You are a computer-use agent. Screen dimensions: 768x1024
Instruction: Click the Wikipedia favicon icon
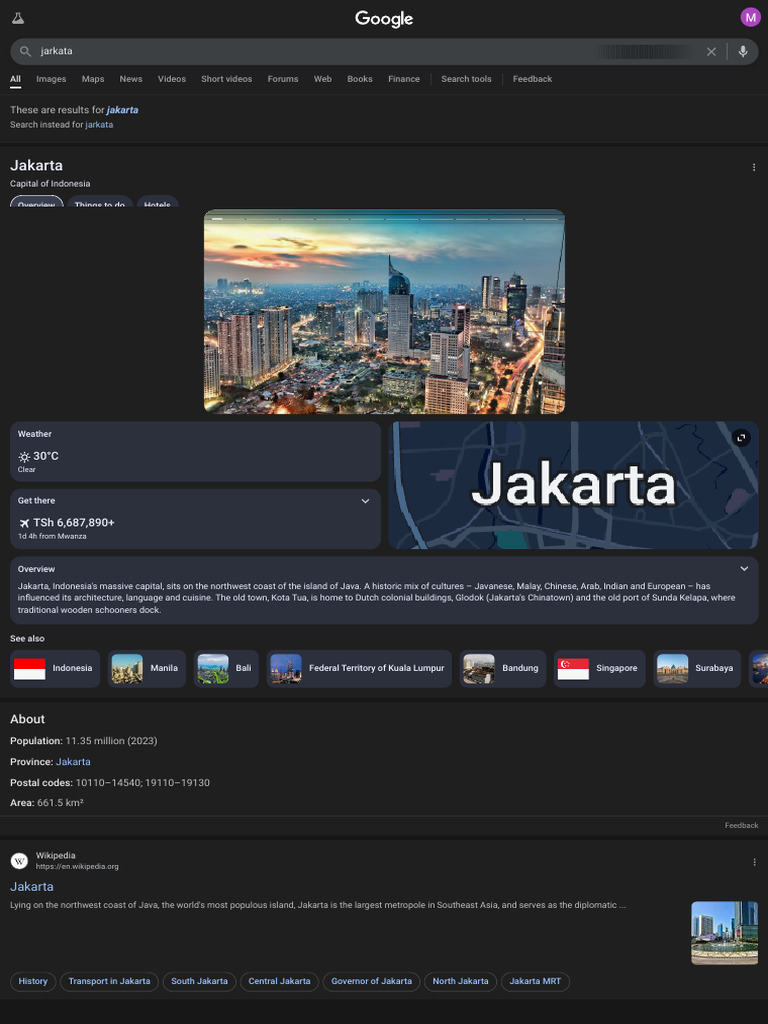19,861
